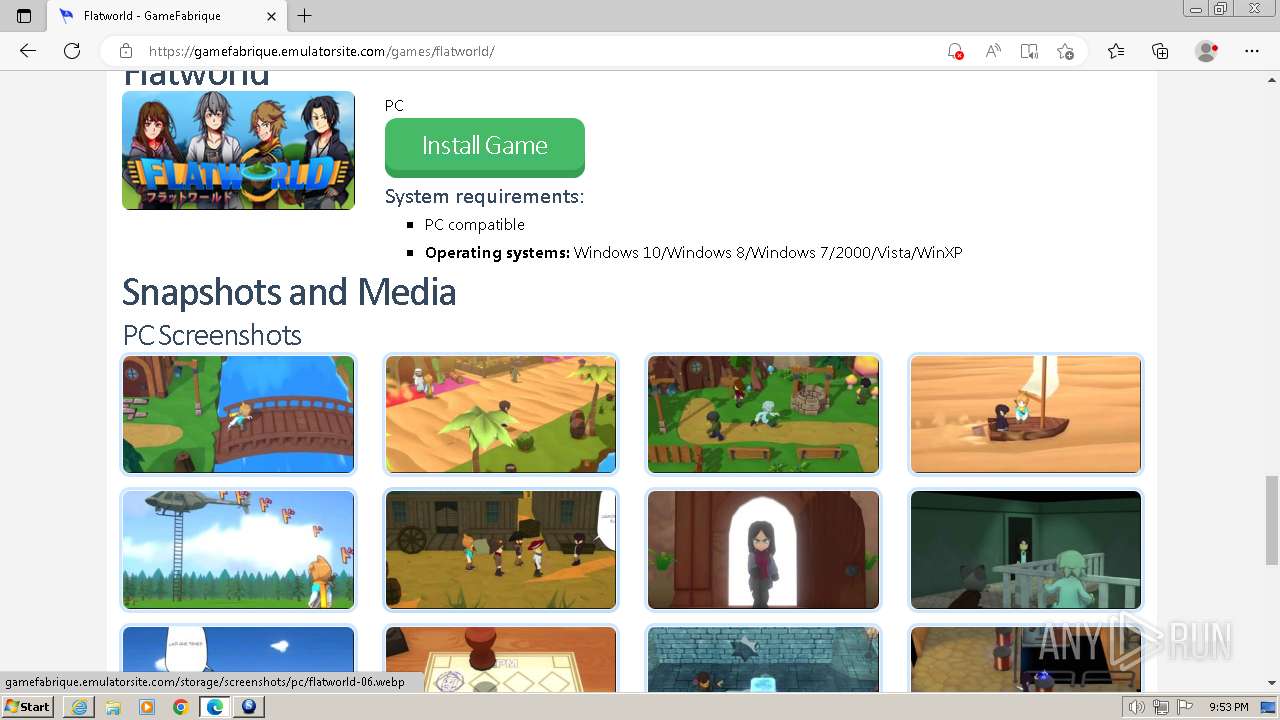Click the page vertical scrollbar thumb
This screenshot has height=720, width=1280.
tap(1271, 520)
